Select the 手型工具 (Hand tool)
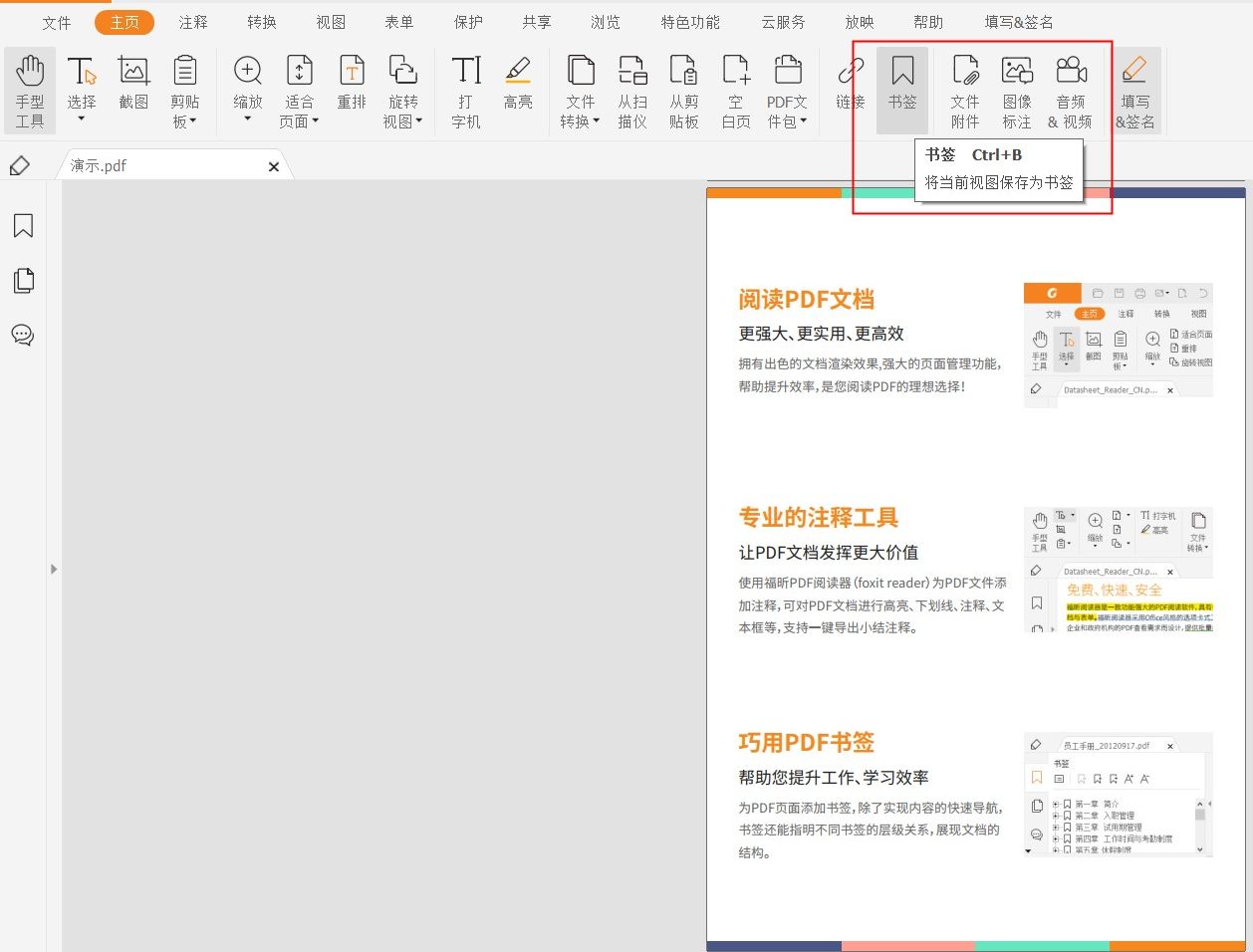 click(29, 90)
